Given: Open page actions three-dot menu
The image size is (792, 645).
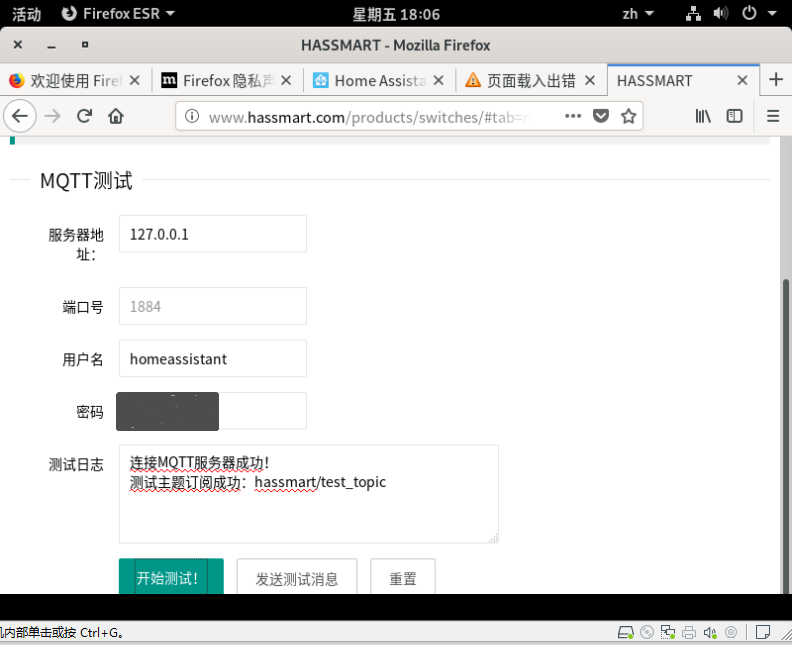Looking at the screenshot, I should pyautogui.click(x=573, y=116).
